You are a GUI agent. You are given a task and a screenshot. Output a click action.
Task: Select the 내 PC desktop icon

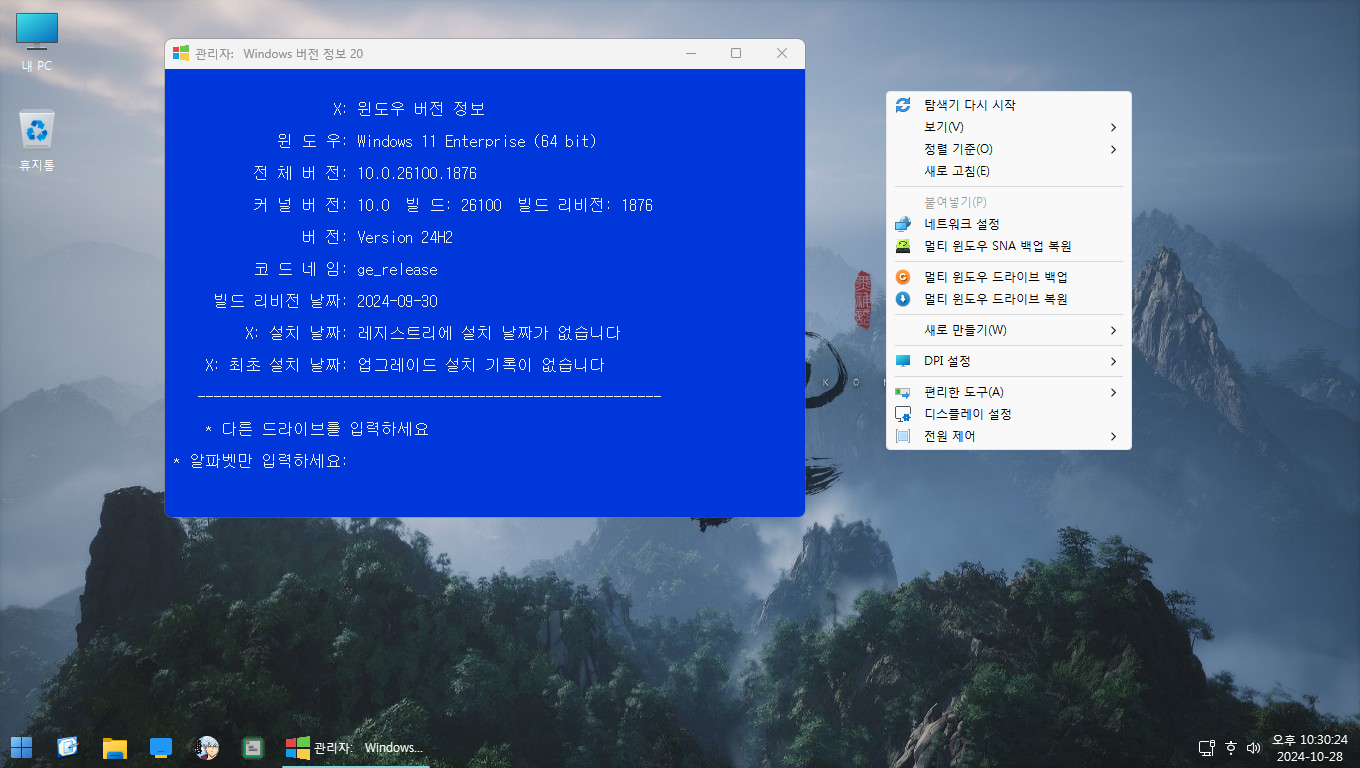coord(37,42)
